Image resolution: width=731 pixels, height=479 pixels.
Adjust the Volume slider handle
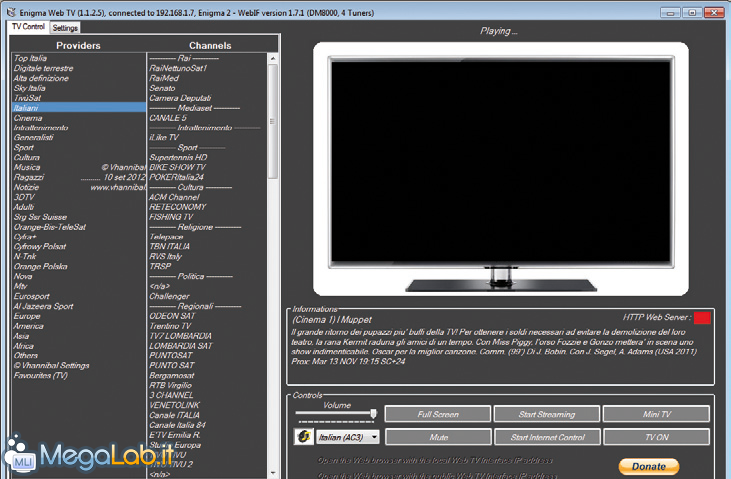(x=373, y=413)
